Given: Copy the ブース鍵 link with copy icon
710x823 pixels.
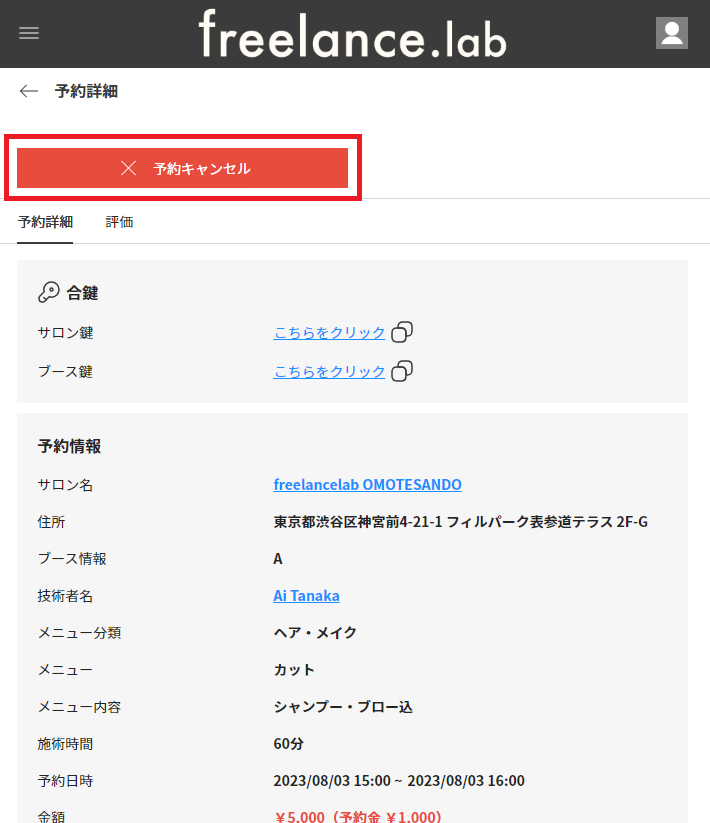Looking at the screenshot, I should click(x=402, y=371).
